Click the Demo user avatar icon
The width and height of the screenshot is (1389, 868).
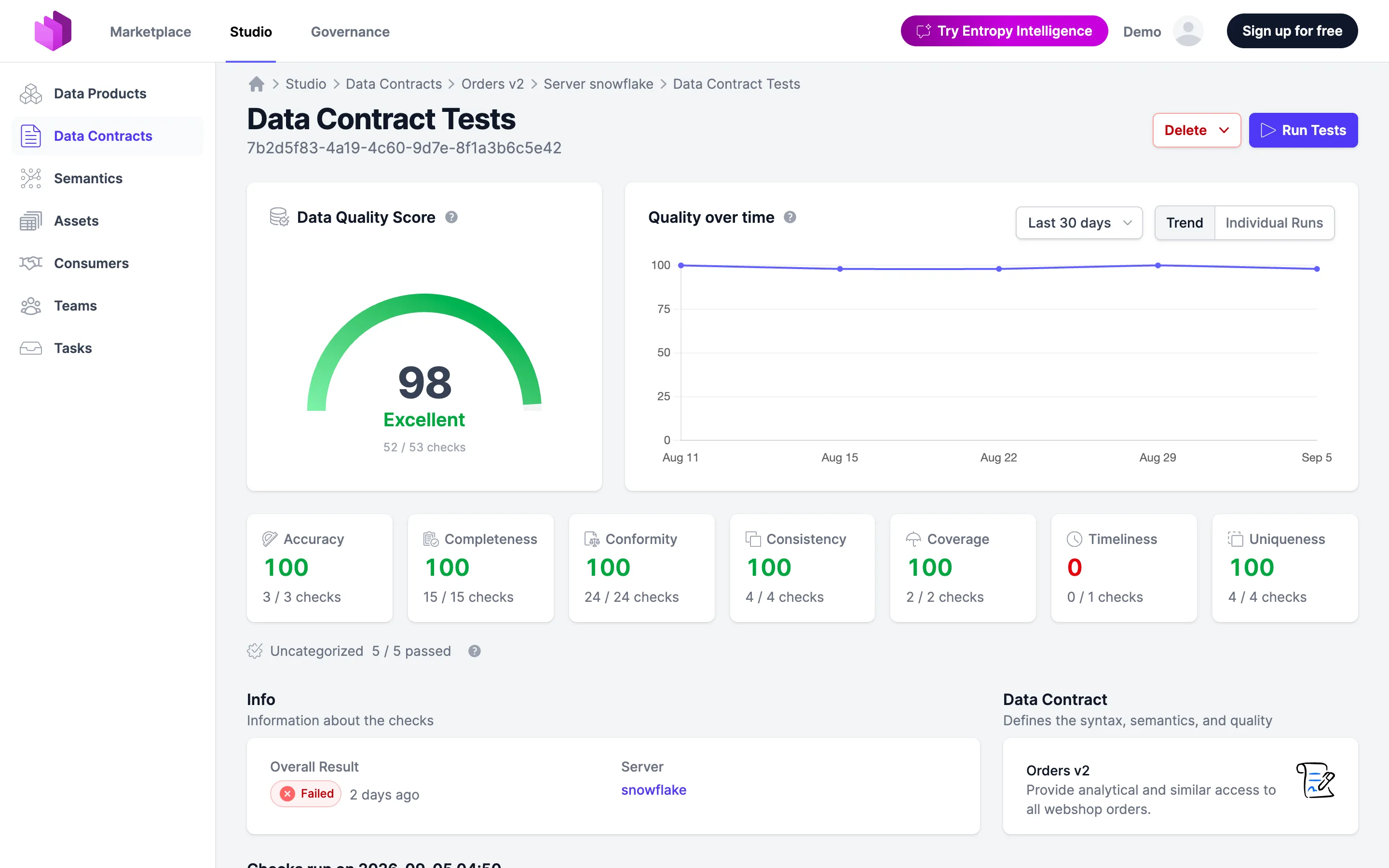pyautogui.click(x=1188, y=31)
